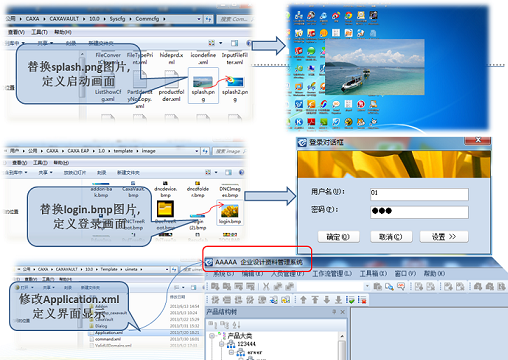Collapse the 产品大类 tree node

tap(212, 335)
